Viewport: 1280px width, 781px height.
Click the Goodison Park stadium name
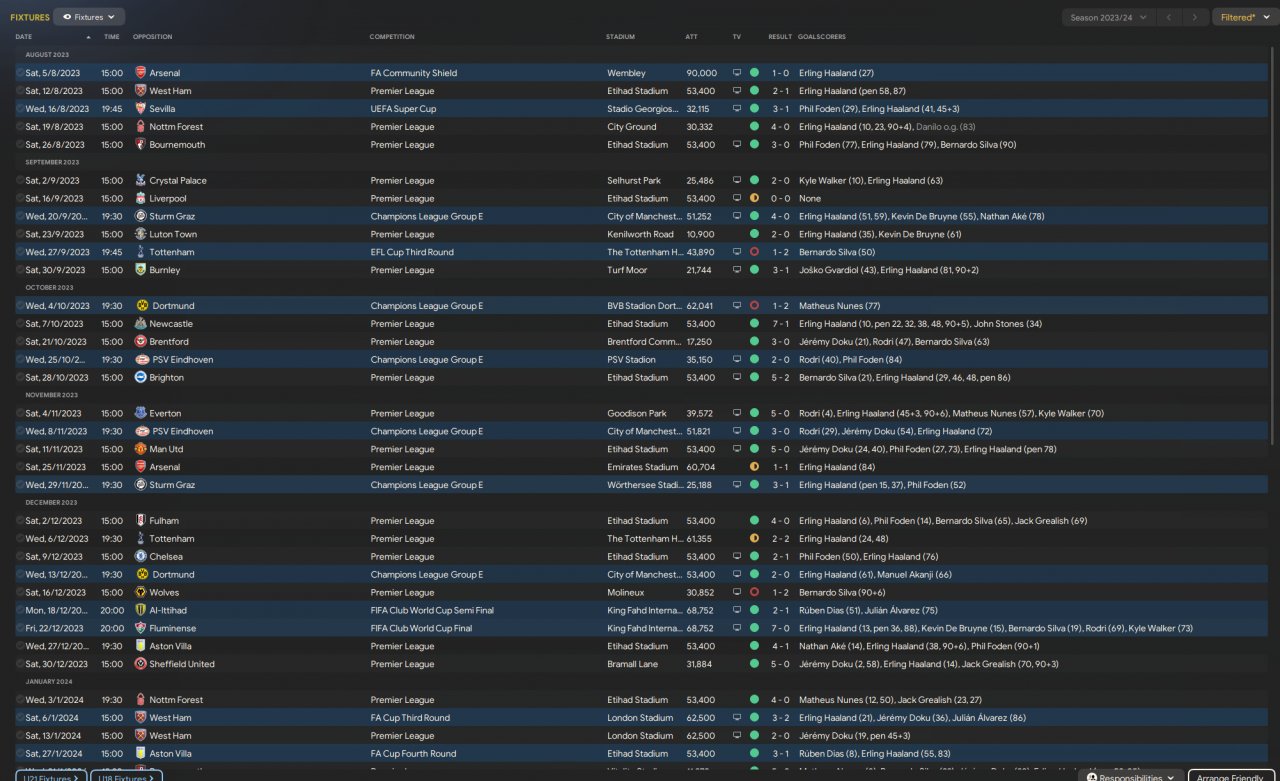click(637, 413)
